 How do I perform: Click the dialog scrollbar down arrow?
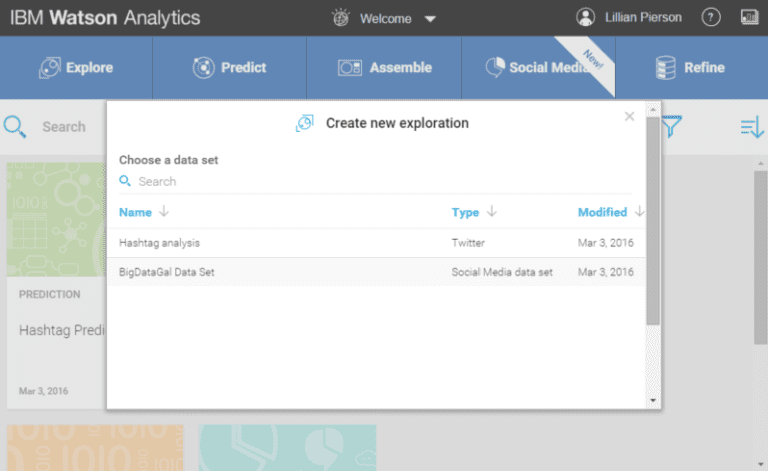pyautogui.click(x=652, y=400)
